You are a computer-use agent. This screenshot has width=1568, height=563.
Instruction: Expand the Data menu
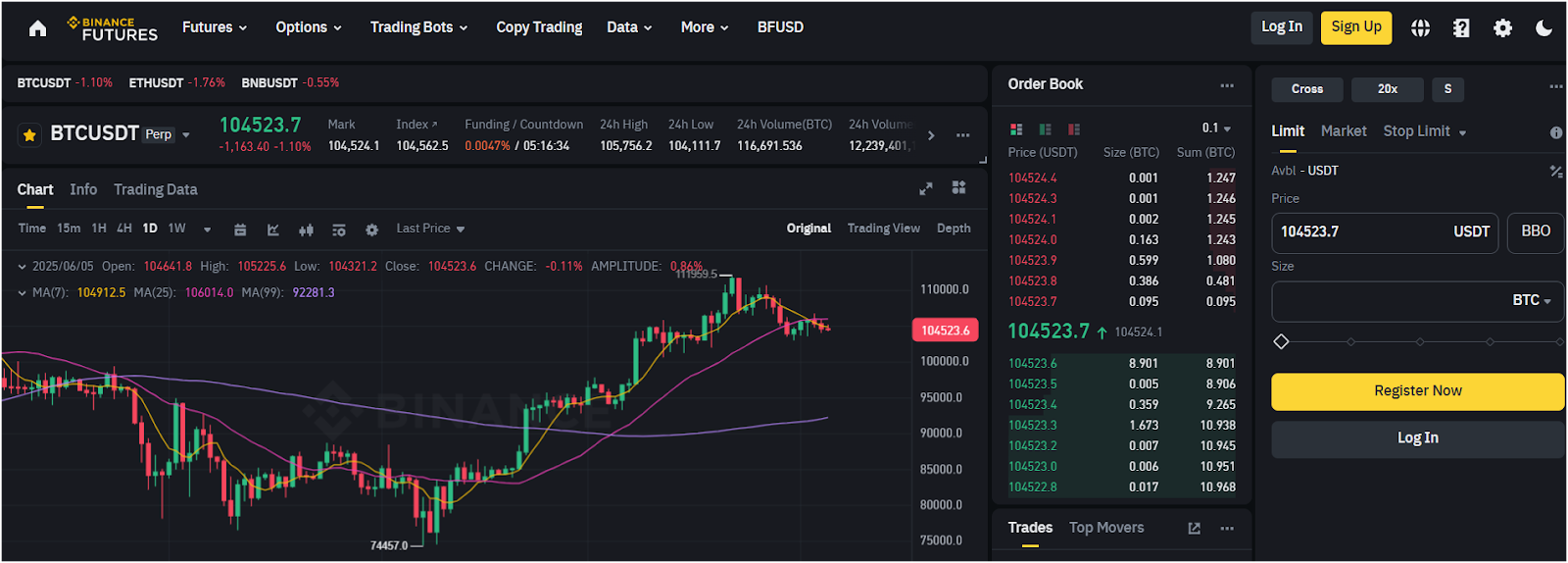point(629,27)
